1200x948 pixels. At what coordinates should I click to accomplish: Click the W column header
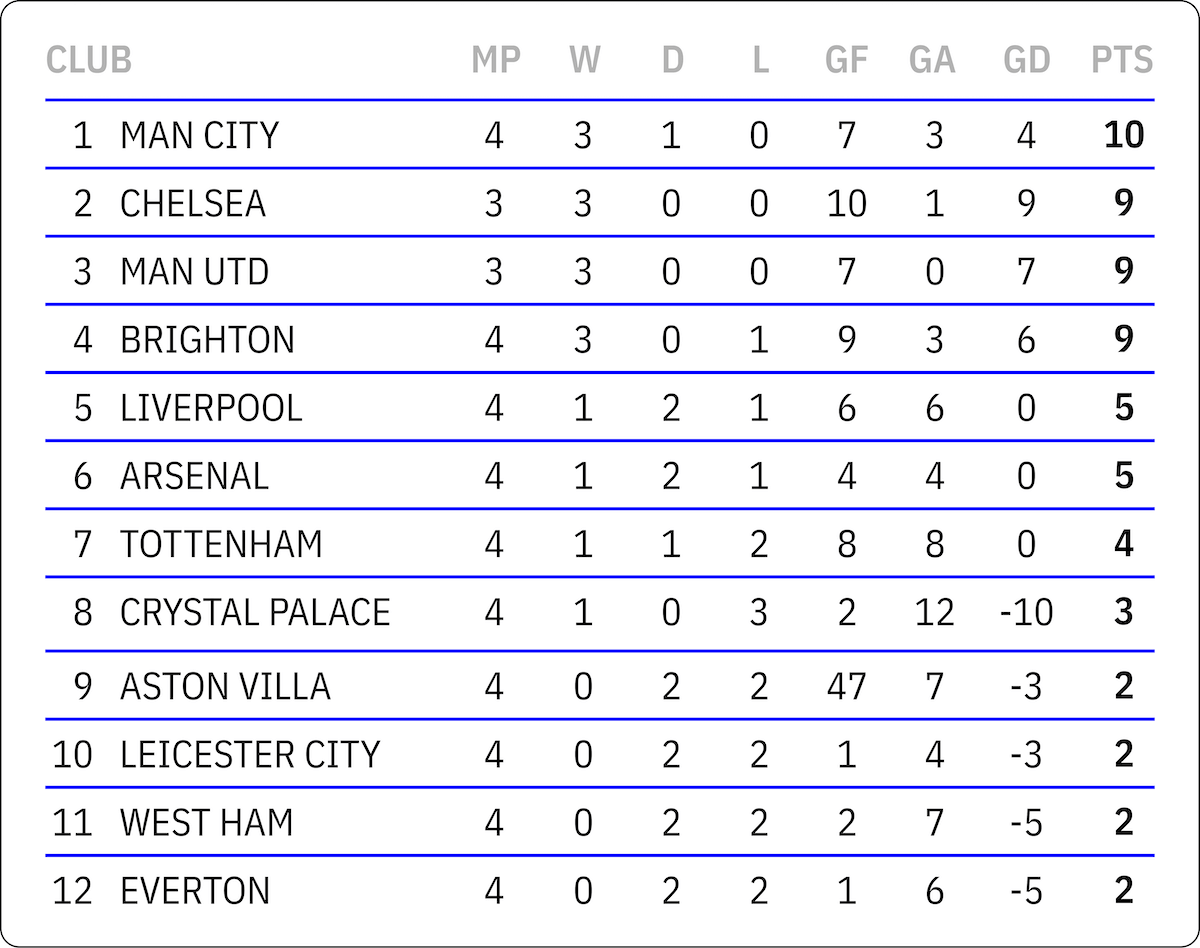tap(585, 60)
